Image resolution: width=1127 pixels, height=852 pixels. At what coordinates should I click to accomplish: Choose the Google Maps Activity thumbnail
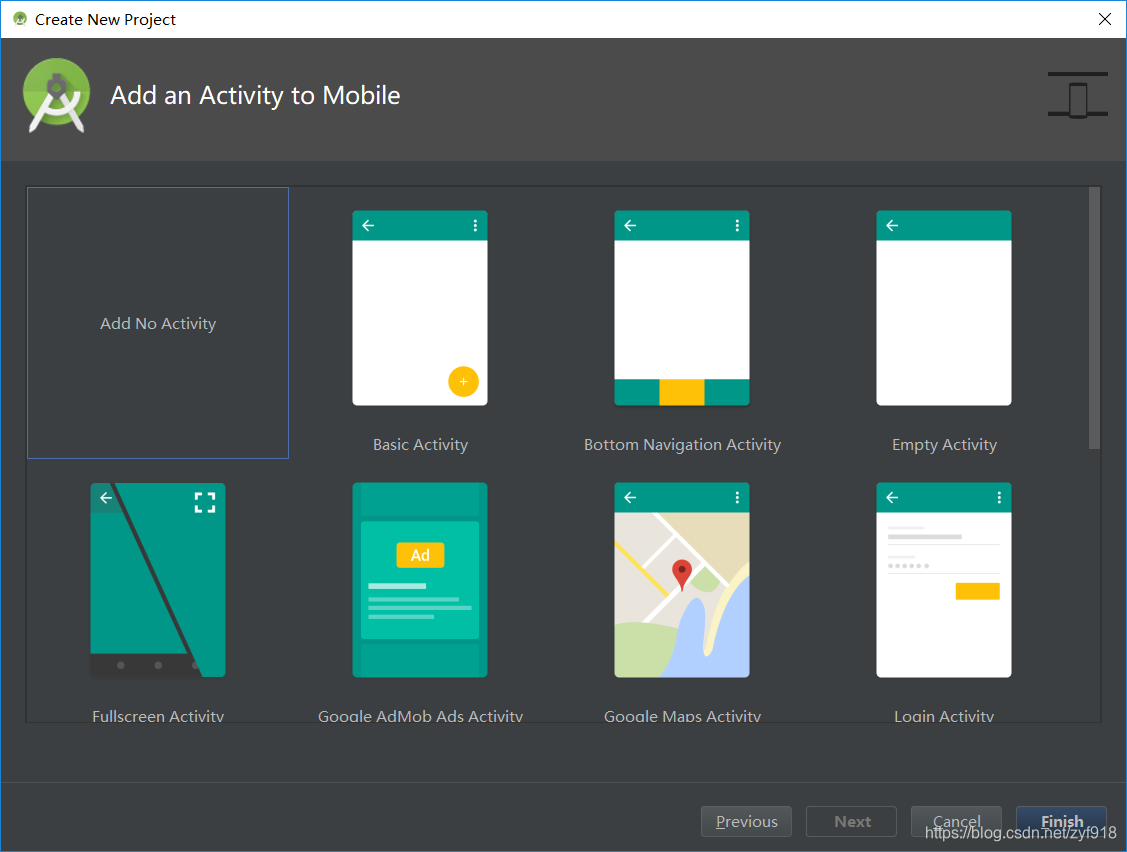pos(681,580)
